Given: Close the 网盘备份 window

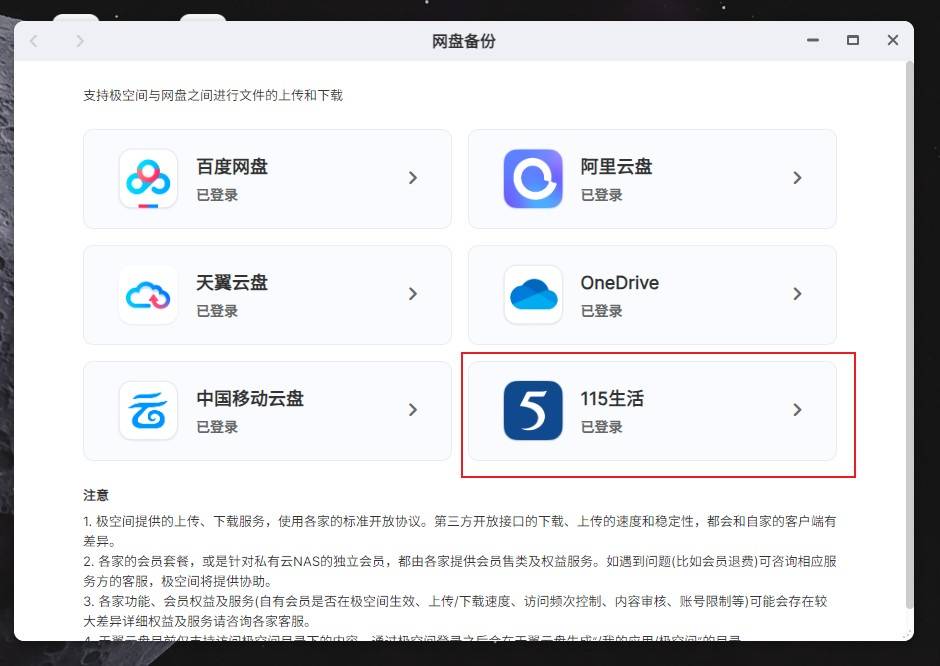Looking at the screenshot, I should point(893,40).
